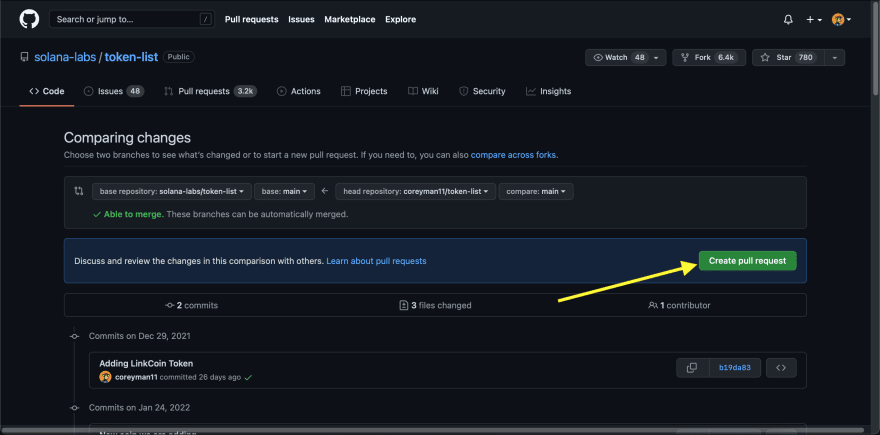Image resolution: width=880 pixels, height=435 pixels.
Task: Open the base: main branch dropdown
Action: tap(285, 191)
